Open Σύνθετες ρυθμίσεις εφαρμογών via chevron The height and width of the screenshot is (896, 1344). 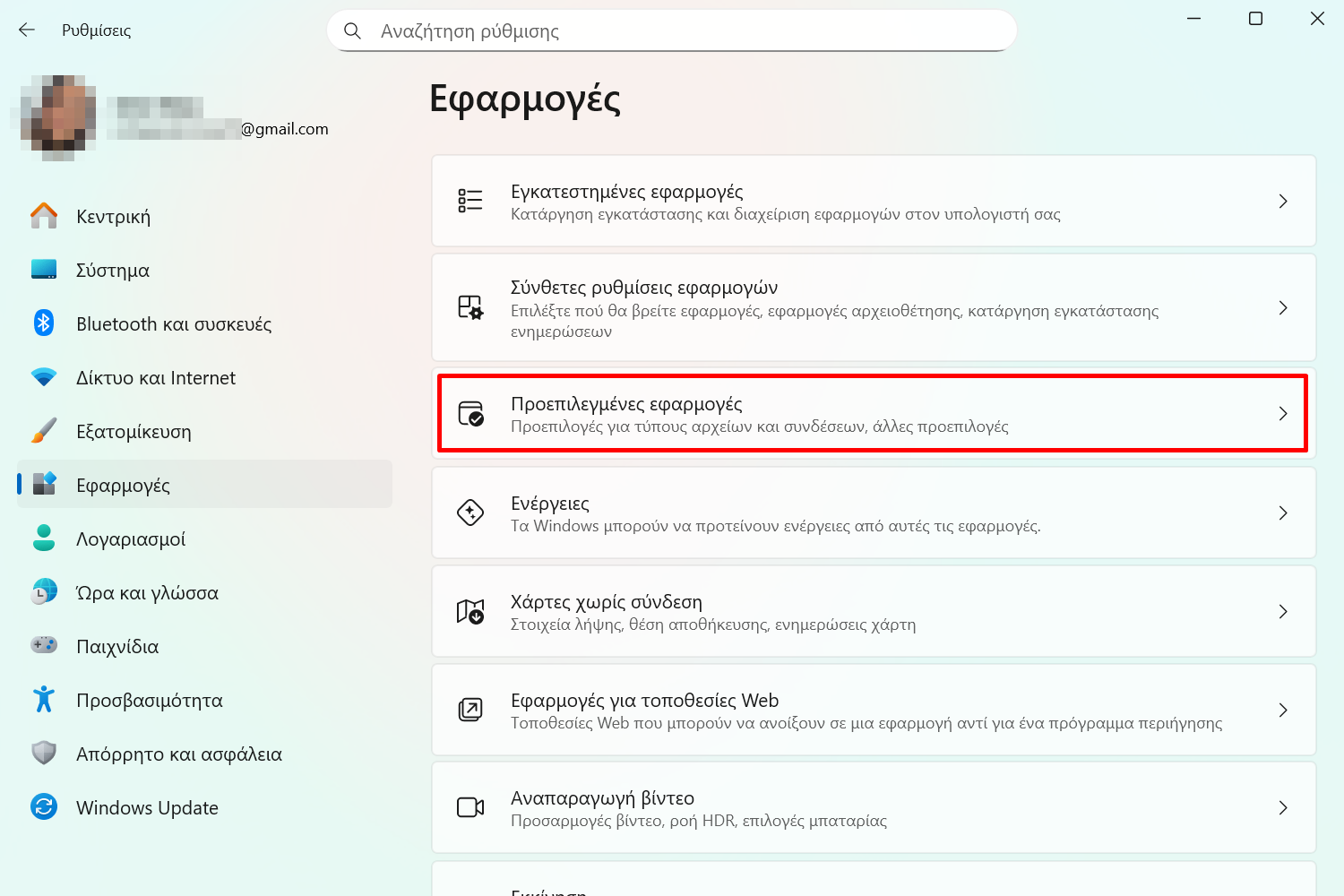[x=1283, y=308]
